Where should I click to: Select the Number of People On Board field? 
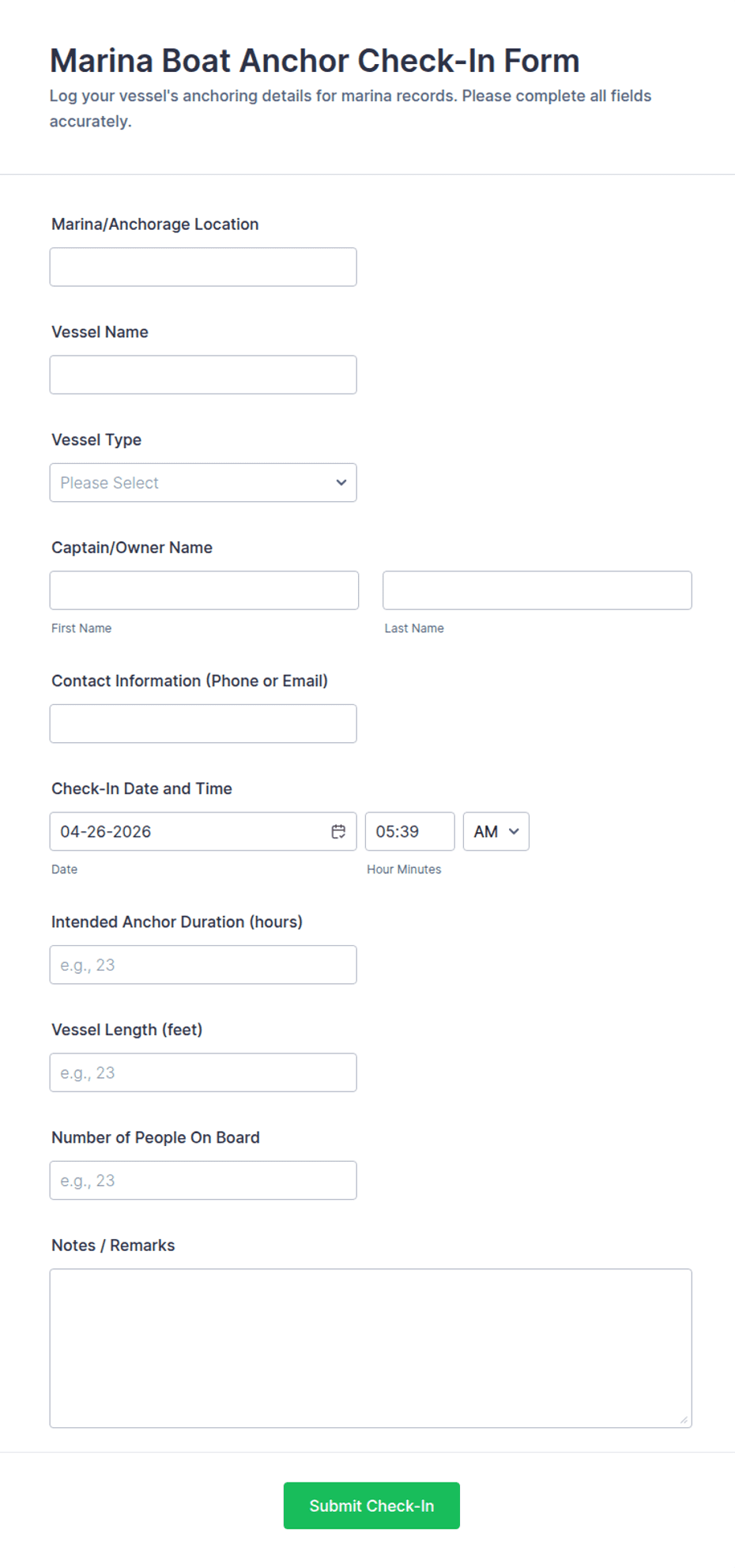(x=202, y=1181)
